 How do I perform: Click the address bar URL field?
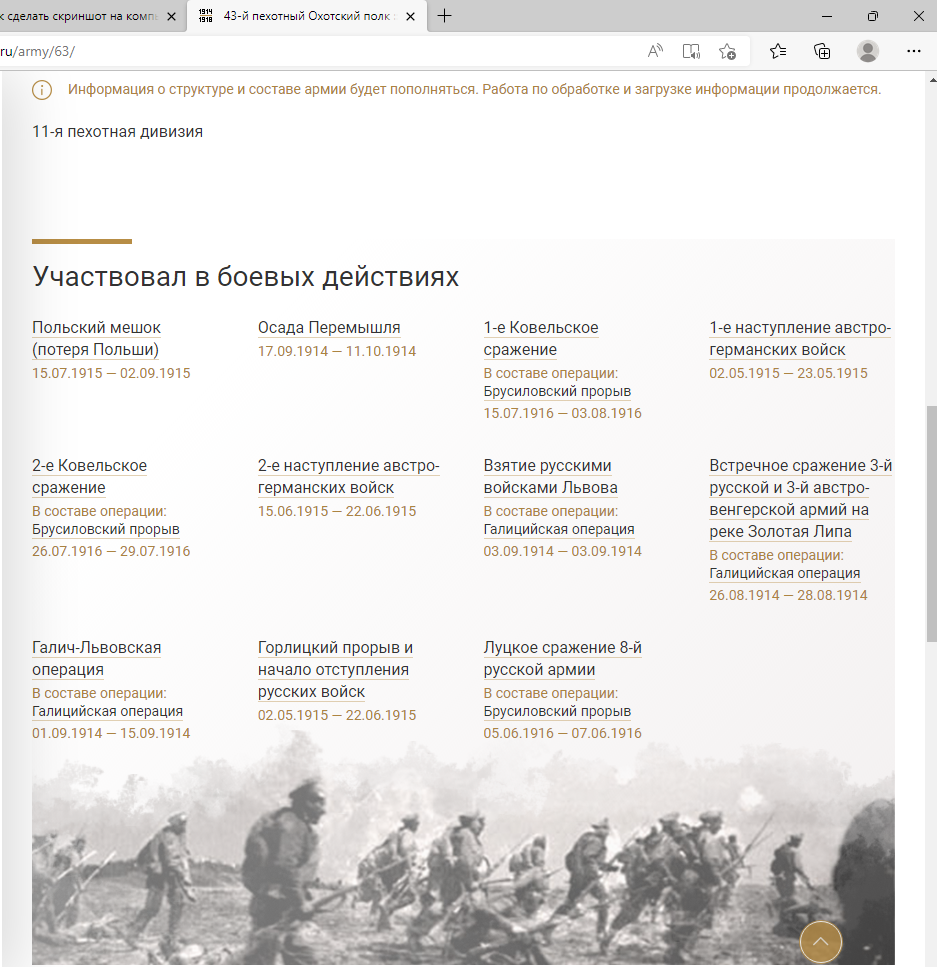point(300,51)
